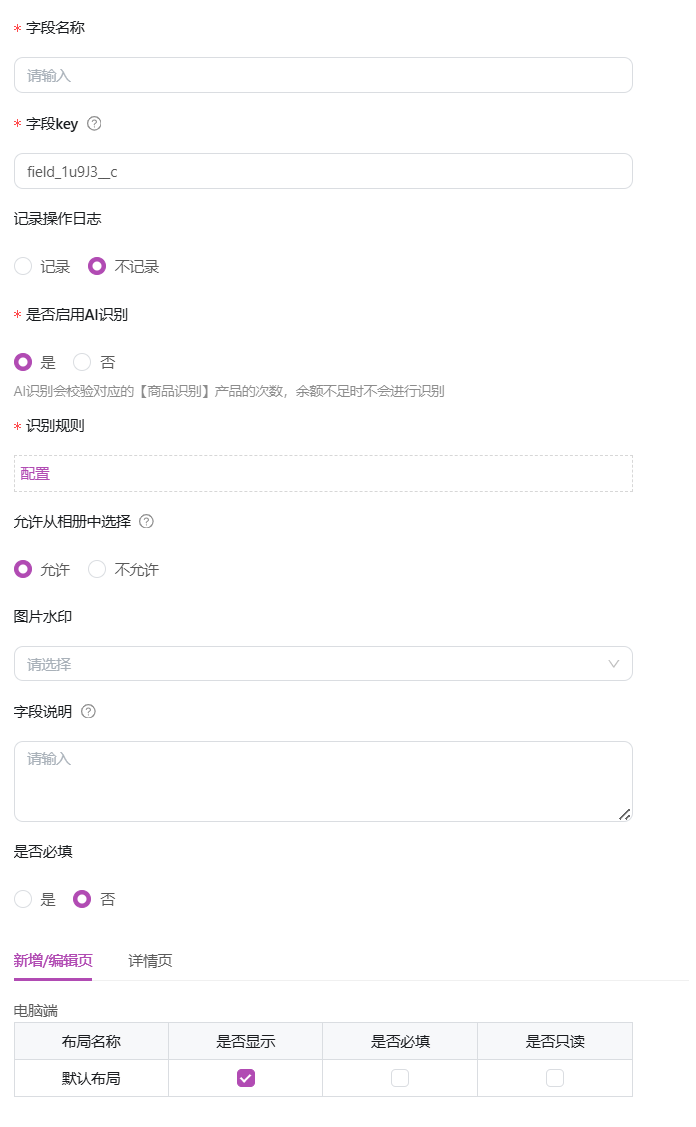The height and width of the screenshot is (1127, 696).
Task: Switch to 详情页 tab
Action: [x=150, y=961]
